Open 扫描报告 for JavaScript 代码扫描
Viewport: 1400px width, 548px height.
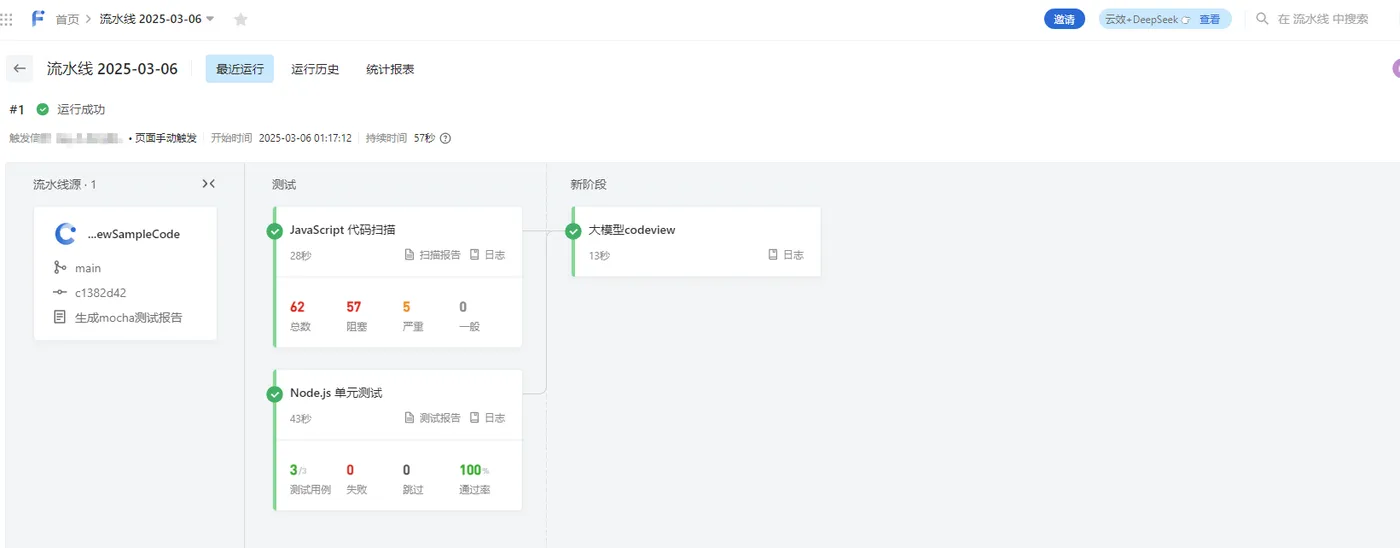433,255
